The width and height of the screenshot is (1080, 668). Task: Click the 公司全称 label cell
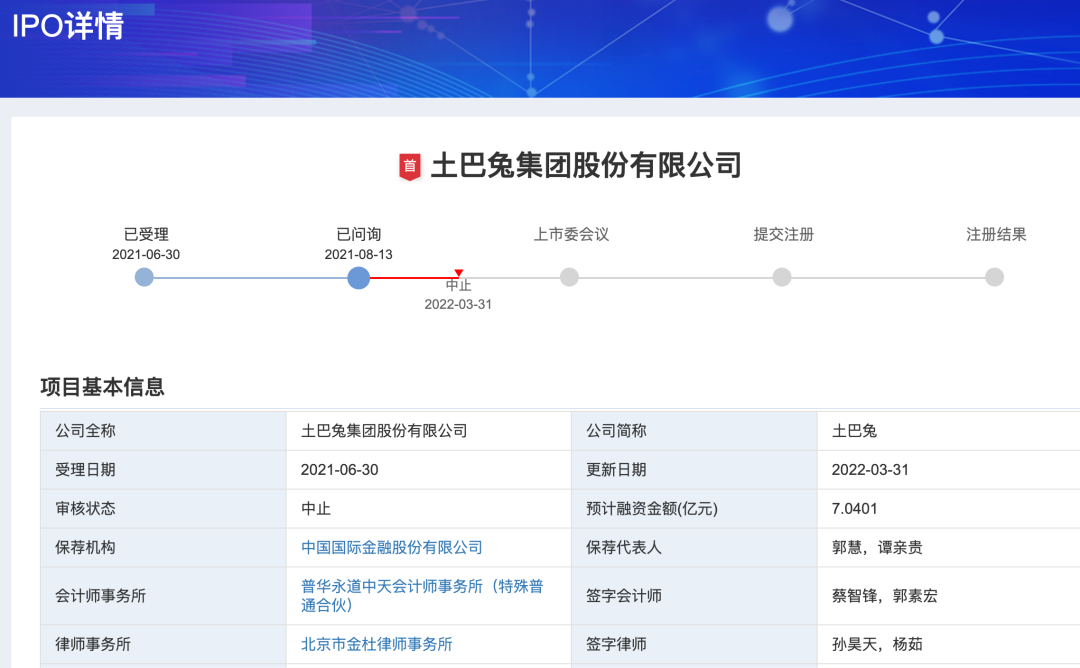click(163, 431)
